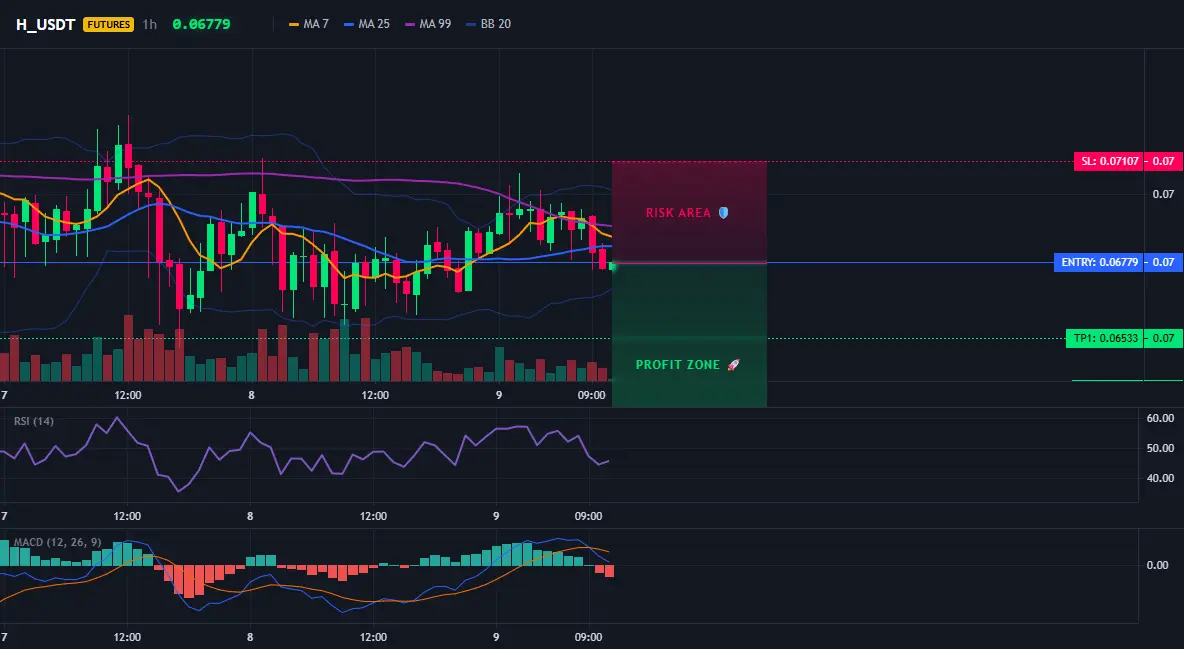Click the current price 0.06779 in the header

click(202, 24)
